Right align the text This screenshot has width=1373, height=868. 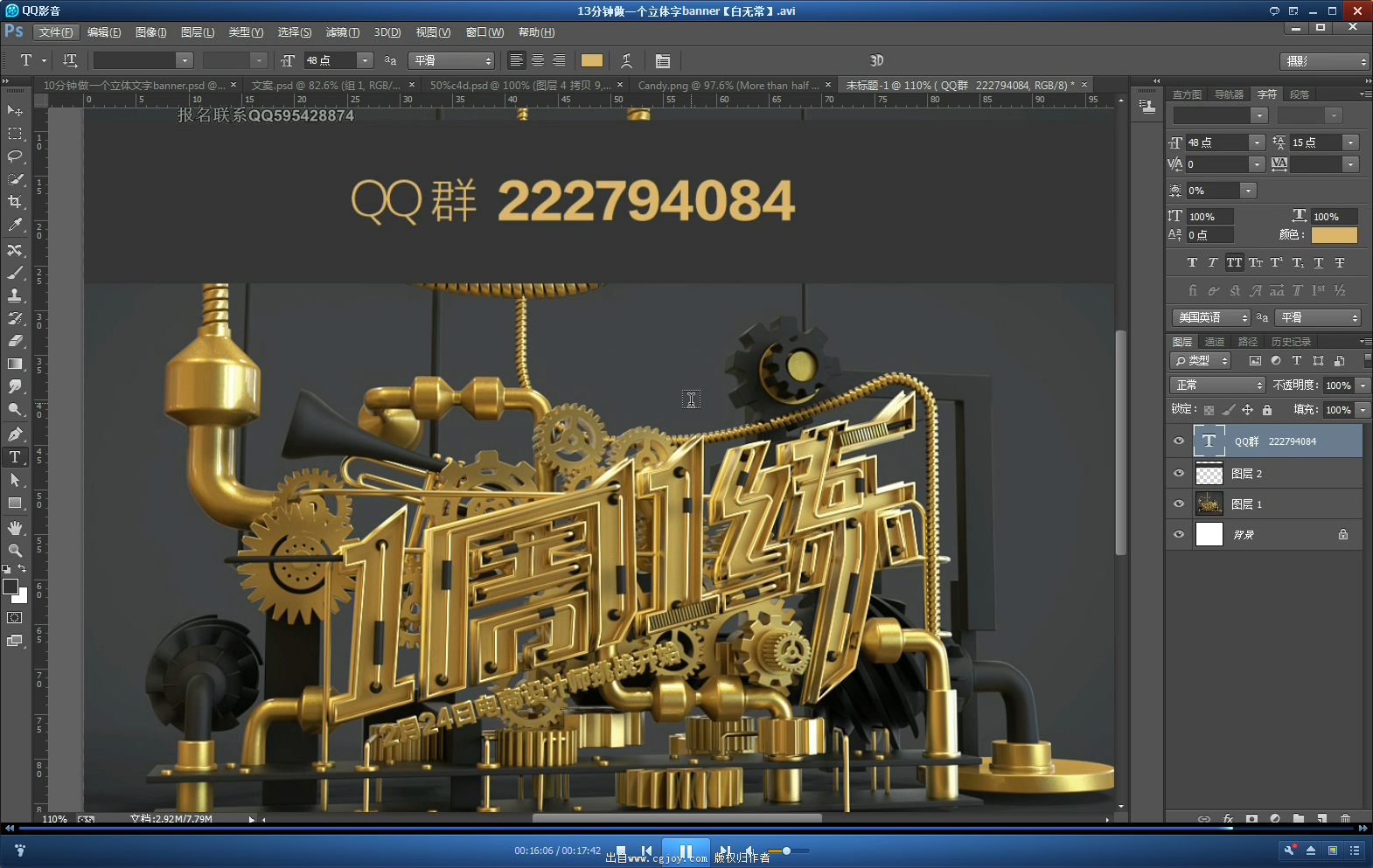coord(559,60)
